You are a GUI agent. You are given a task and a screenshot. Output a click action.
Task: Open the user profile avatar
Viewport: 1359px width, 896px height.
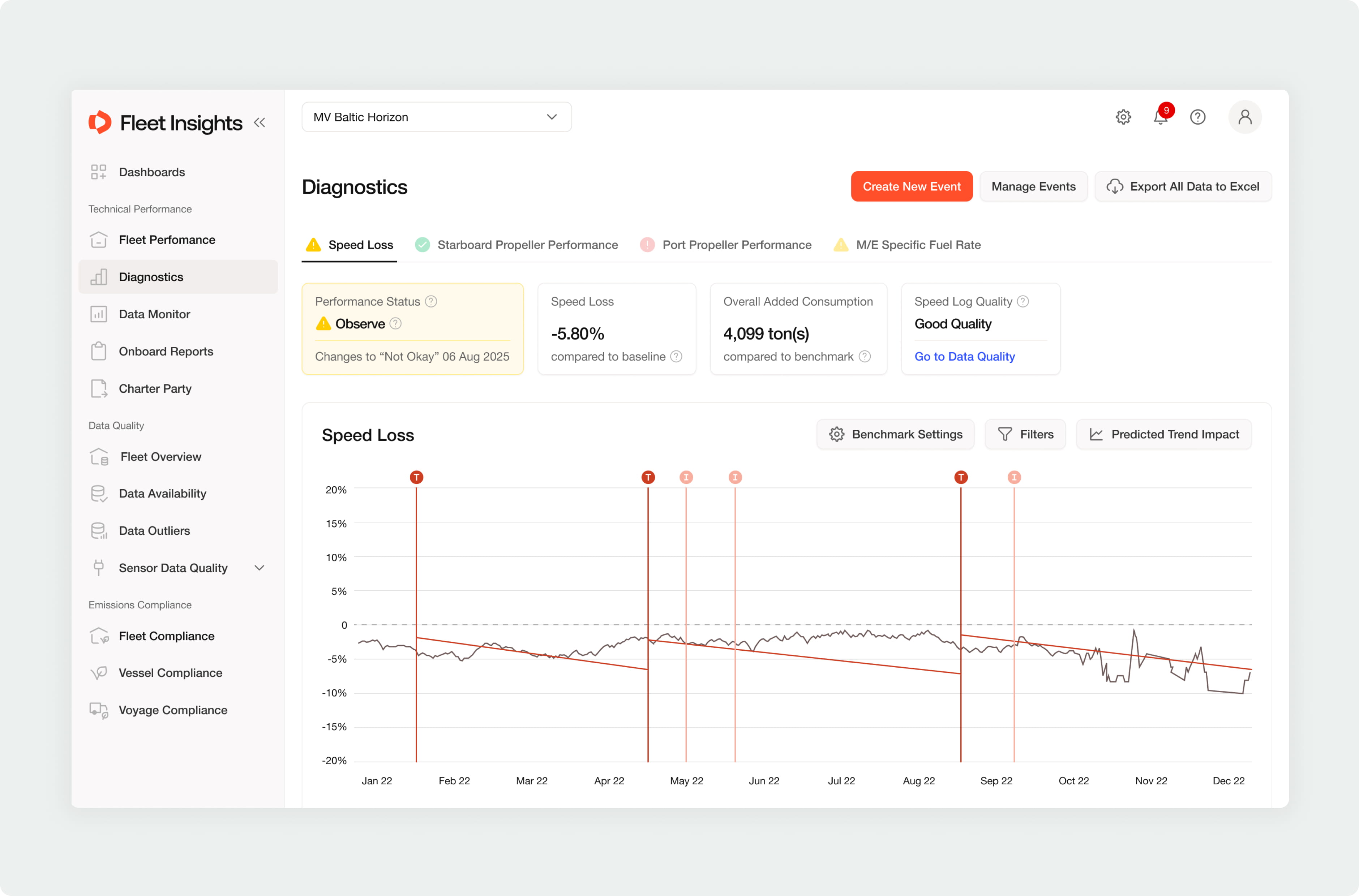(x=1245, y=117)
